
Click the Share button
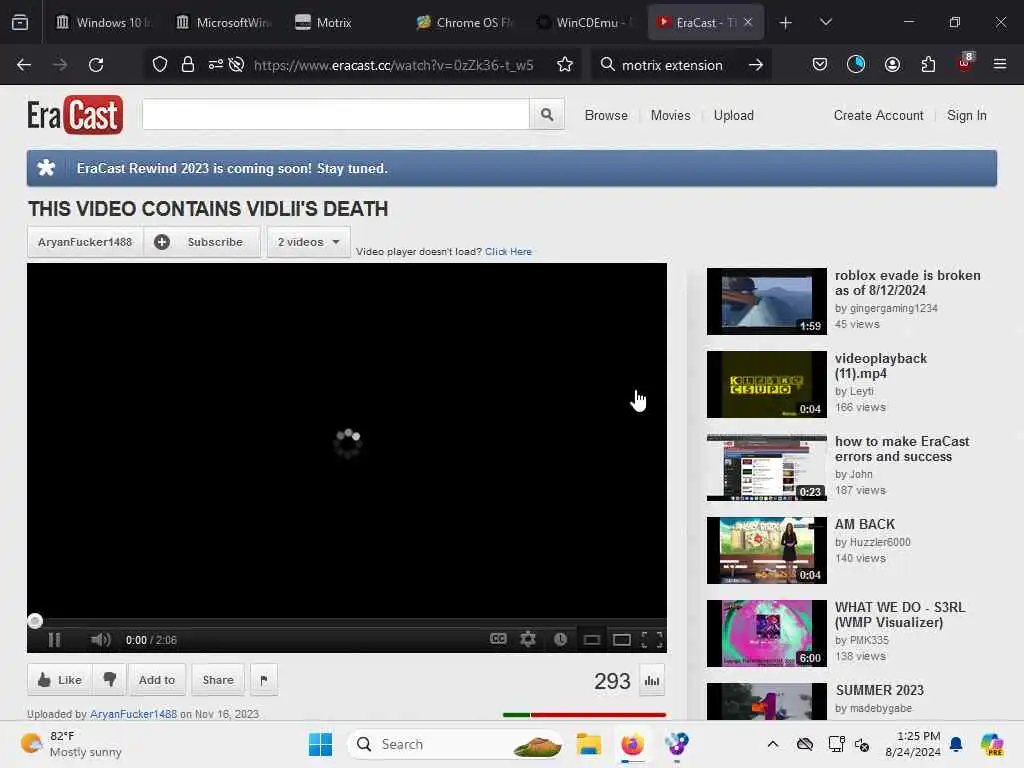tap(218, 680)
